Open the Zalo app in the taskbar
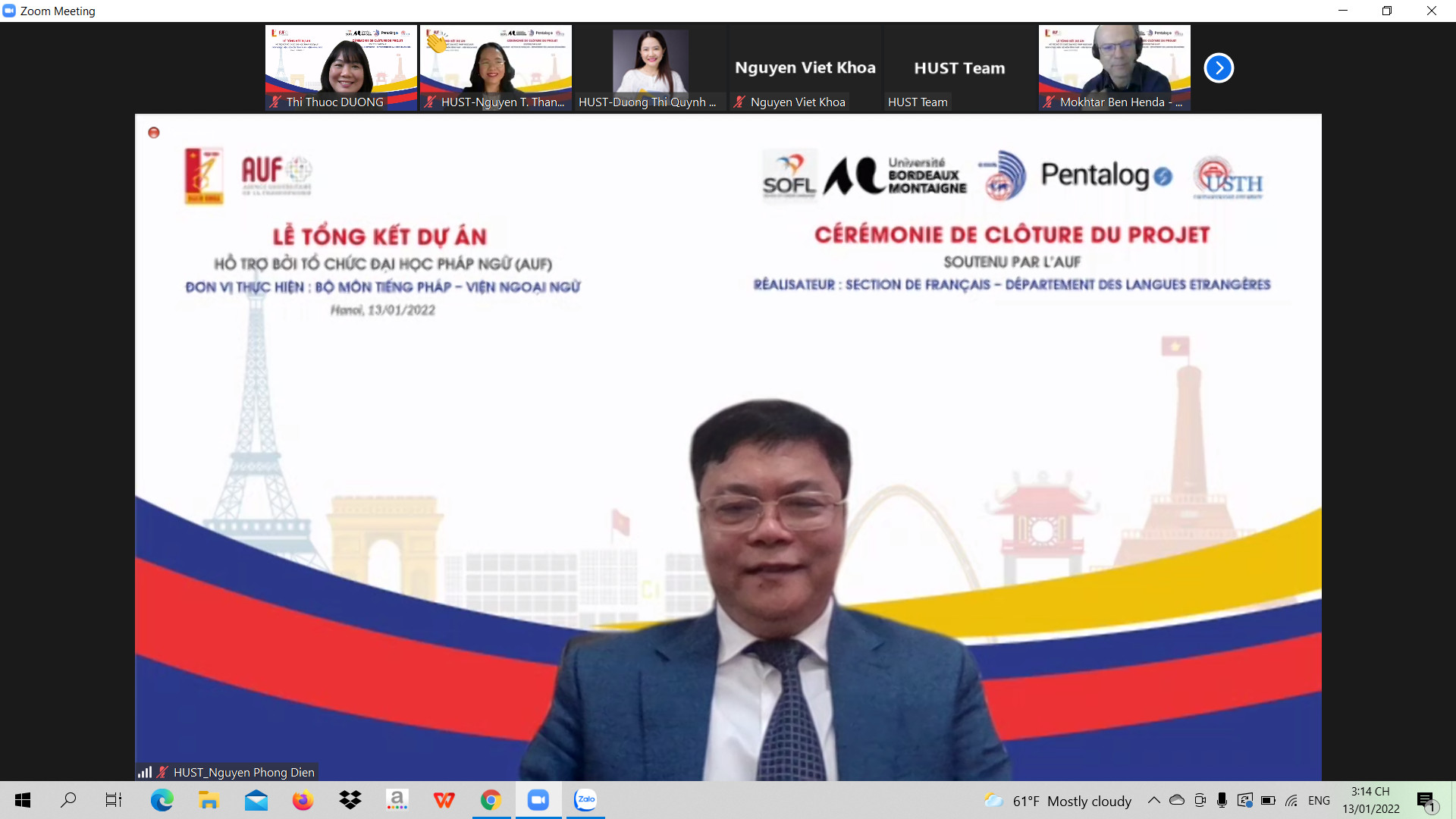The width and height of the screenshot is (1456, 819). point(585,800)
